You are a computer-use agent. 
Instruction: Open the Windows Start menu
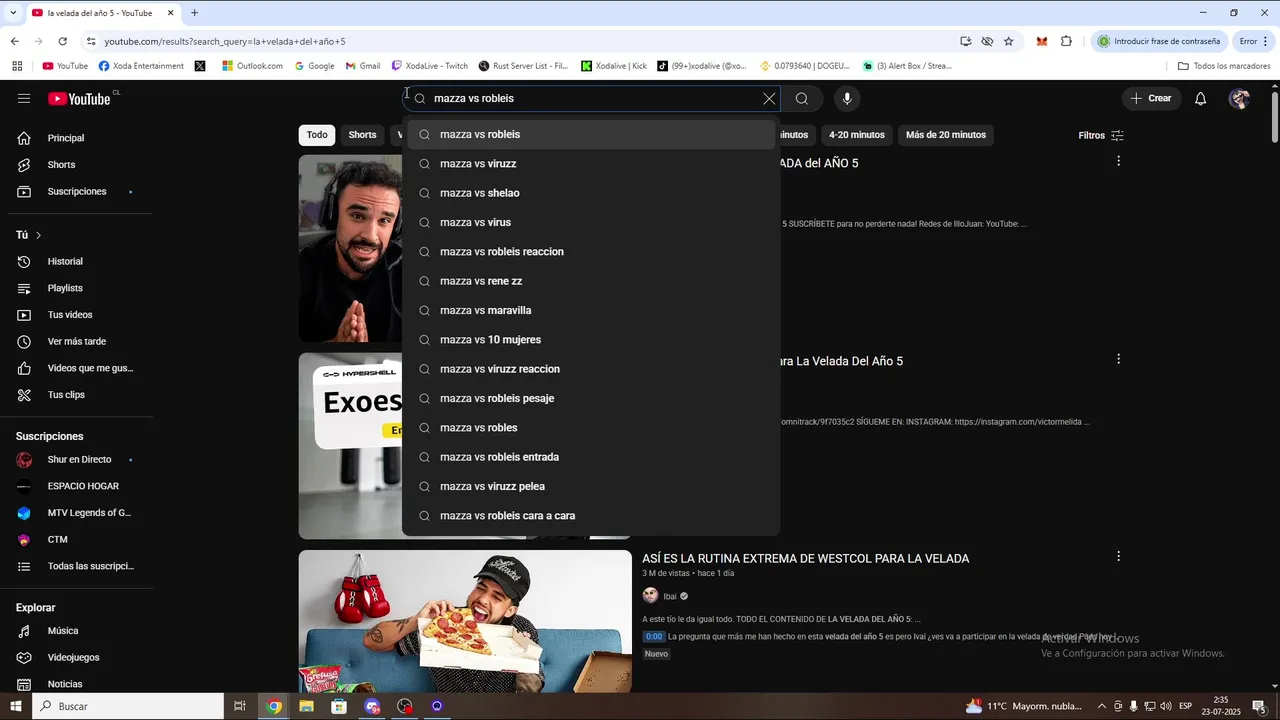point(15,706)
